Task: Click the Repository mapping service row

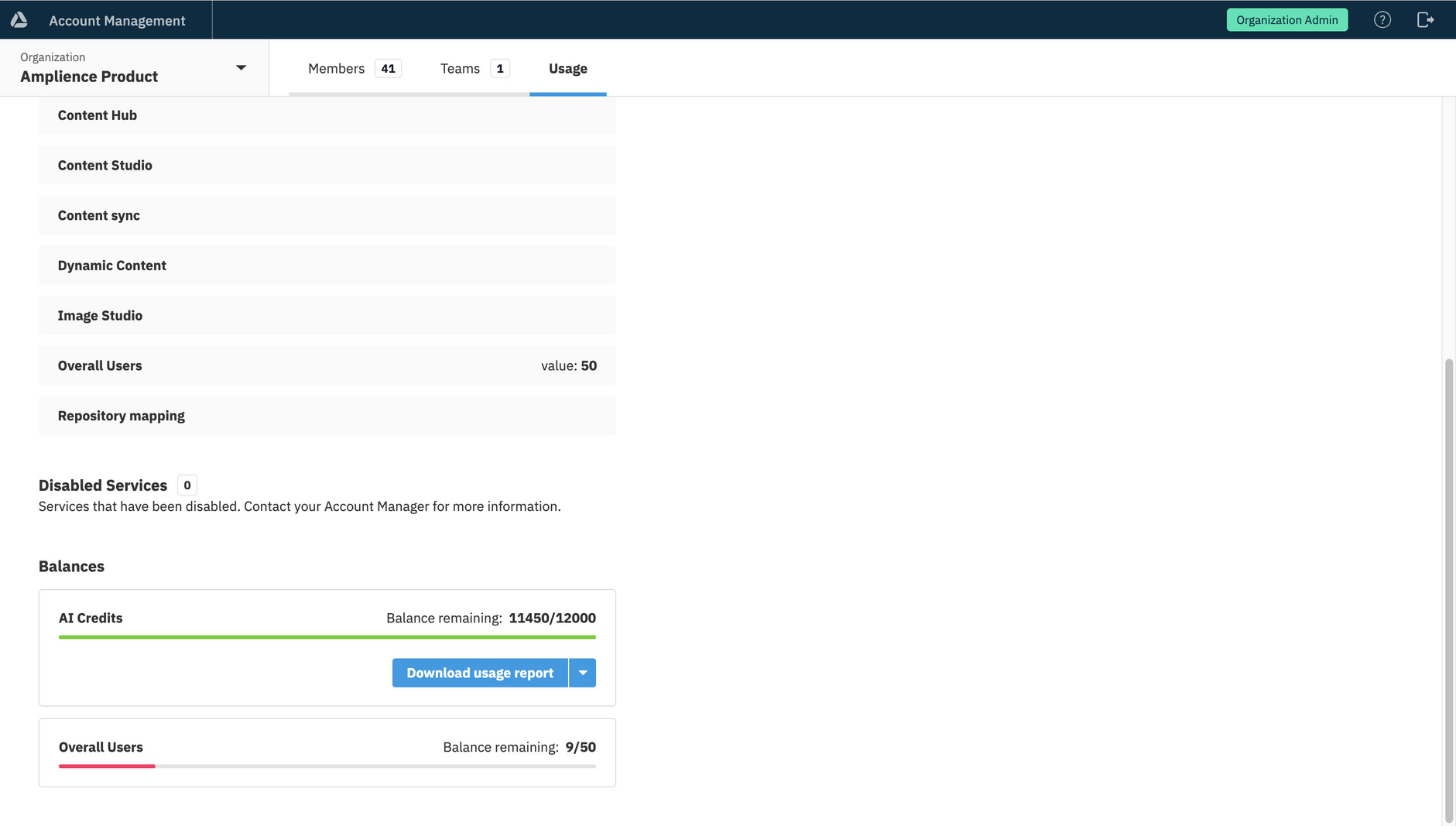Action: click(x=327, y=416)
